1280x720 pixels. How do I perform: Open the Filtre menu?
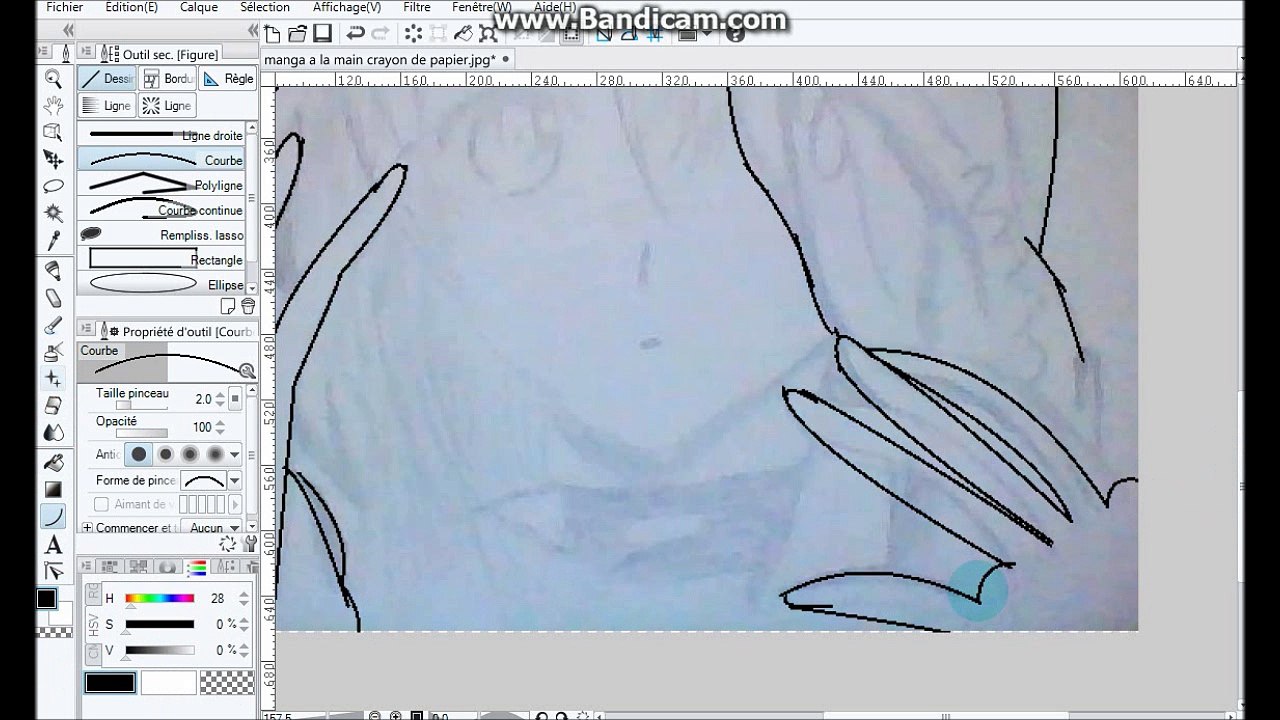pos(417,7)
